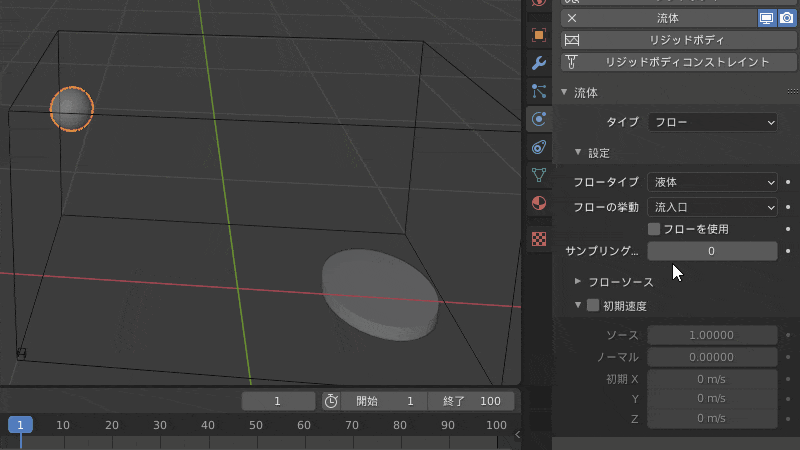Animate フロータイプ property dot
This screenshot has width=800, height=450.
click(788, 182)
